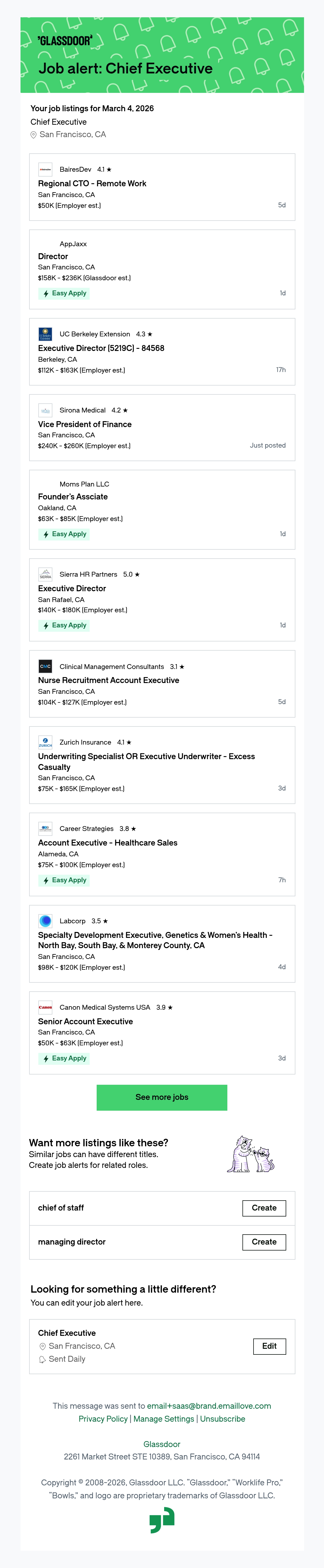Click Easy Apply badge on Sierra Executive Director

coord(64,626)
